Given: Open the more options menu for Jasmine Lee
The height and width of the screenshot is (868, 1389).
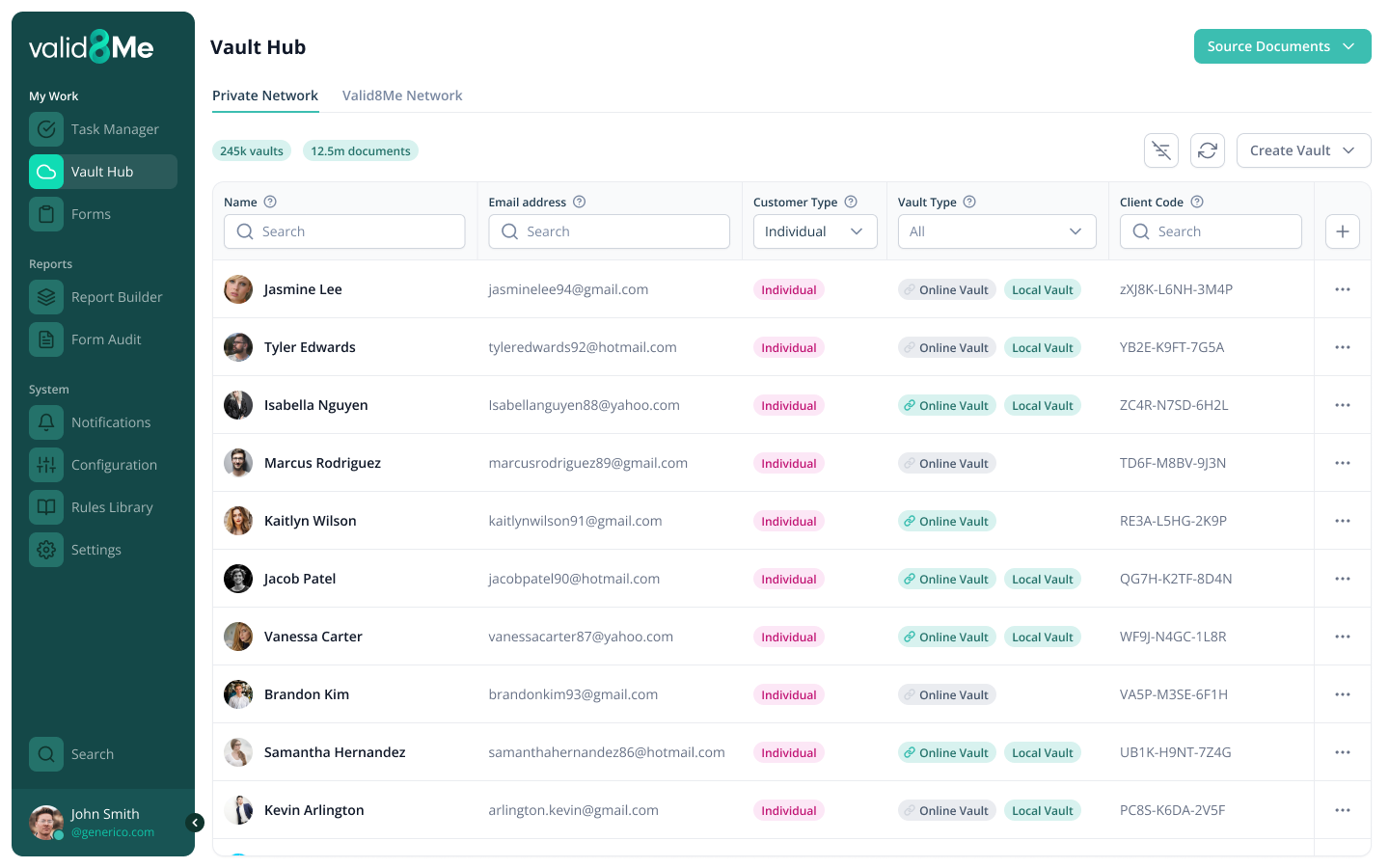Looking at the screenshot, I should pos(1342,289).
